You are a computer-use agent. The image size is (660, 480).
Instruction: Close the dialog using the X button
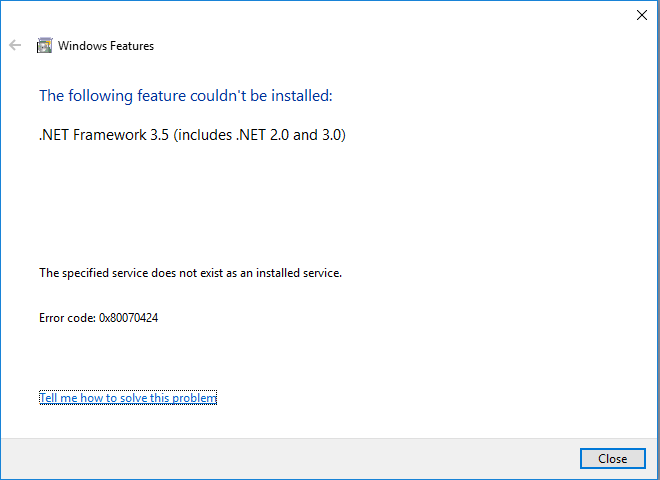tap(641, 15)
